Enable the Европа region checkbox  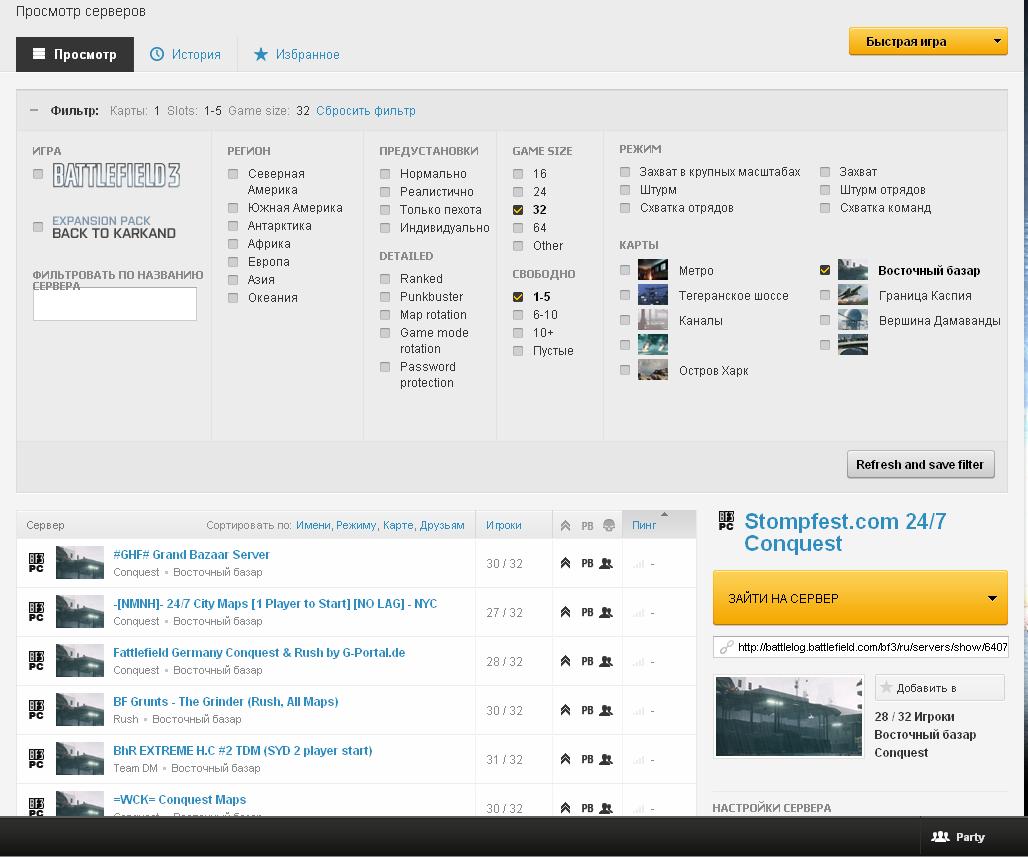tap(233, 262)
